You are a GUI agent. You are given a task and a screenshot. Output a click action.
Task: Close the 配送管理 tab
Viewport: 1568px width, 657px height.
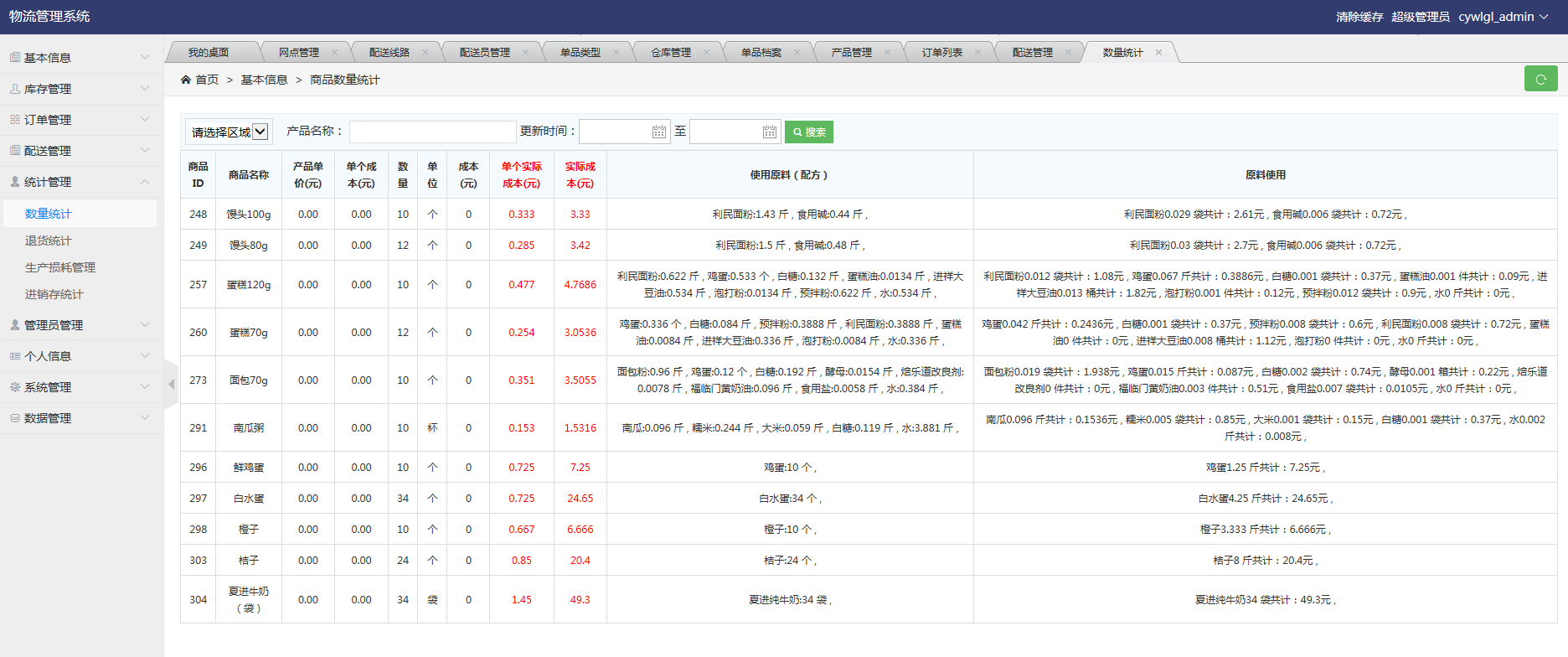coord(1068,52)
